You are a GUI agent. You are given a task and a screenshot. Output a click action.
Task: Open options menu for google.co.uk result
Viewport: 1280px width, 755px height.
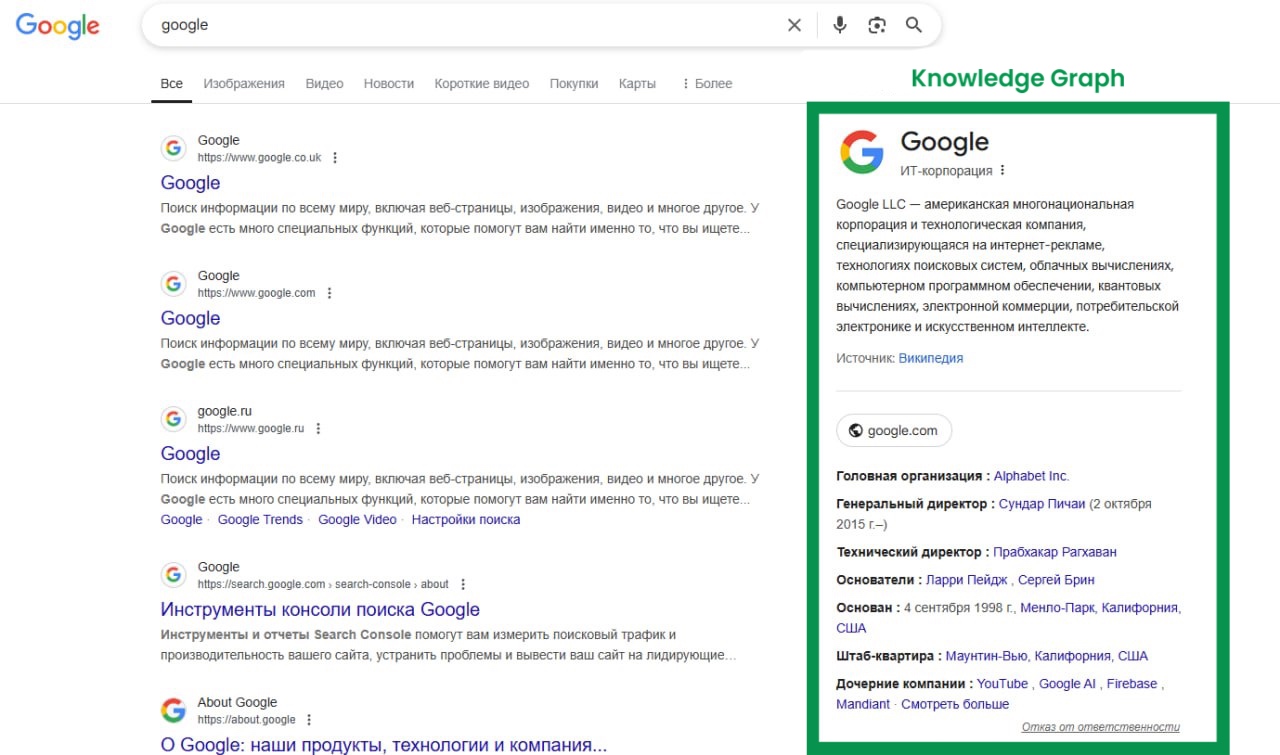(x=335, y=158)
